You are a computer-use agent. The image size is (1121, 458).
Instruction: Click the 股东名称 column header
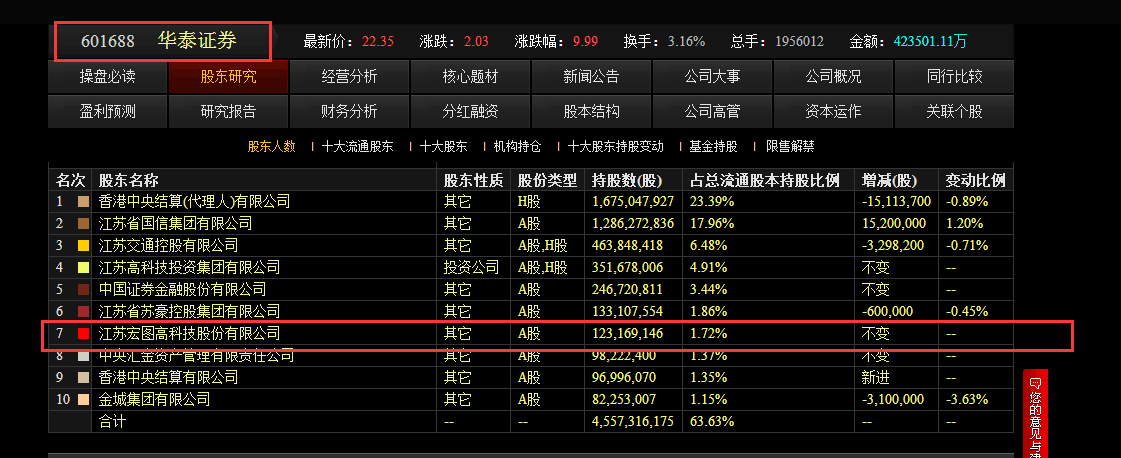pyautogui.click(x=129, y=180)
